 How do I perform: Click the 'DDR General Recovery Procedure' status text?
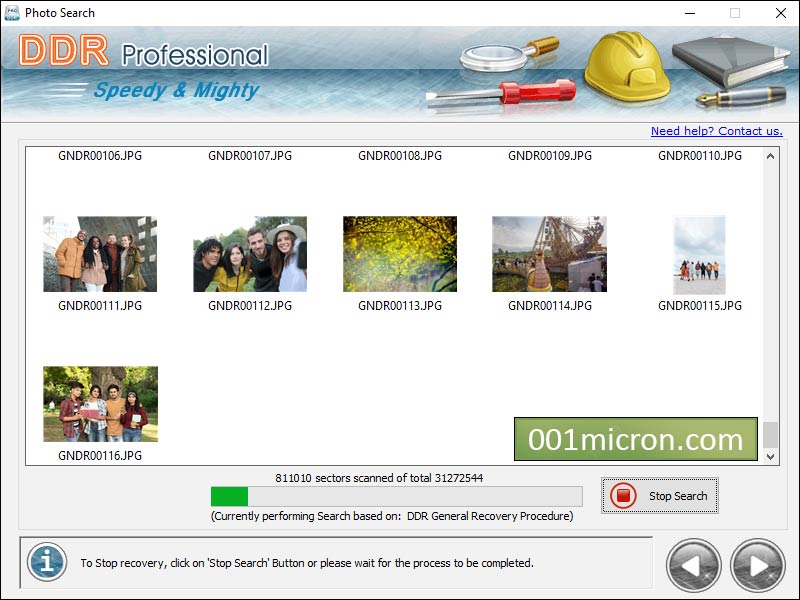pos(488,516)
